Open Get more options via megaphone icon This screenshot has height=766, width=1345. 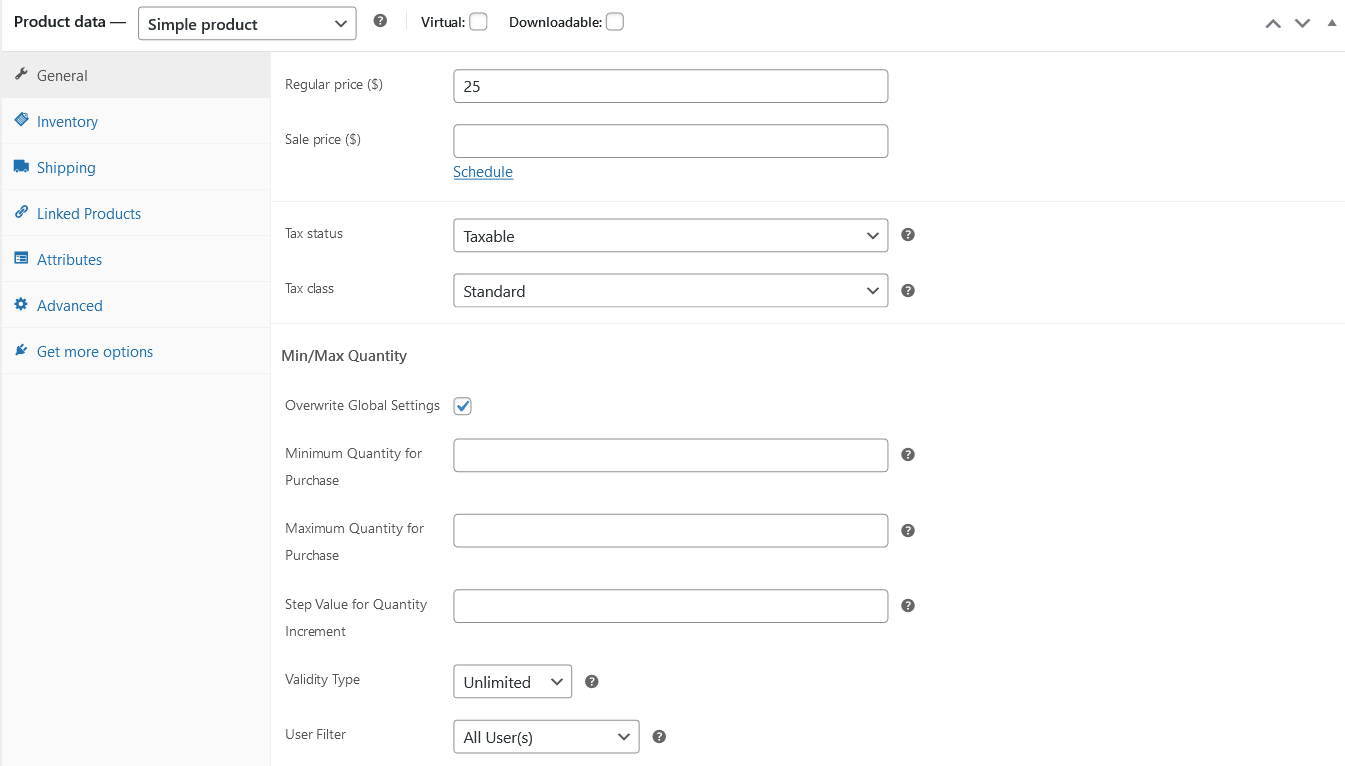point(20,351)
